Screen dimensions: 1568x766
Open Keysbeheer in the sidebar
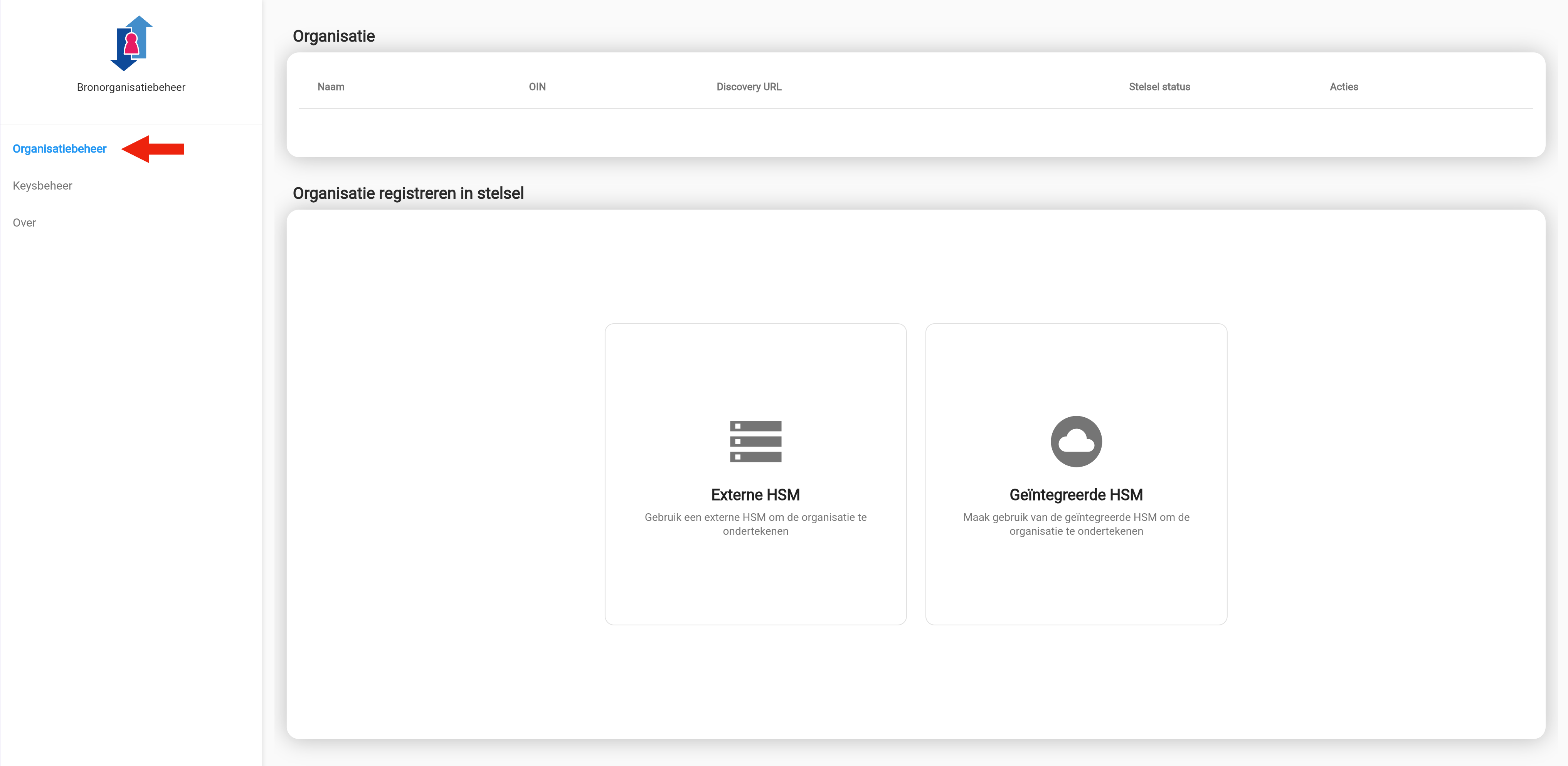point(43,186)
